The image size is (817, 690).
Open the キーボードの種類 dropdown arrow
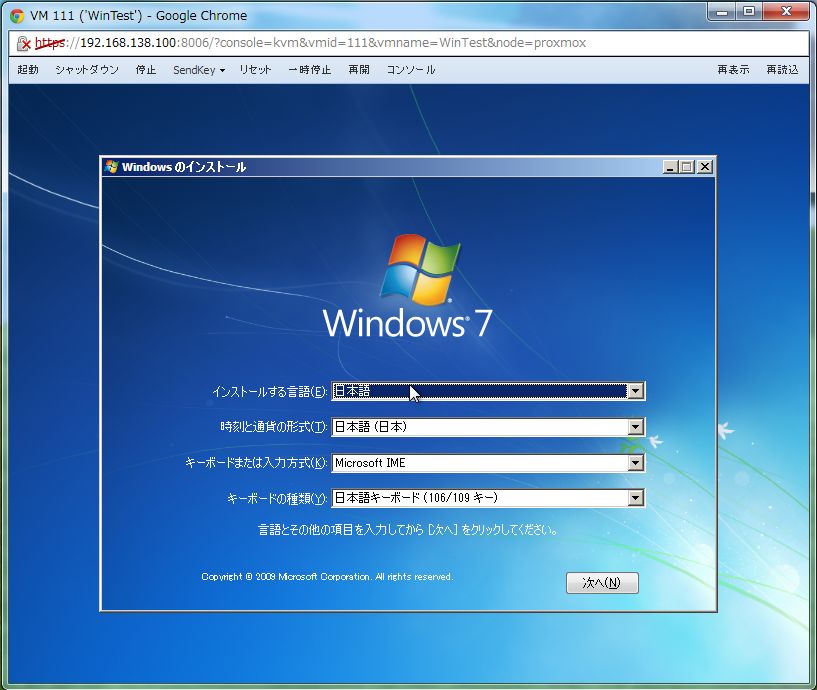pos(636,498)
